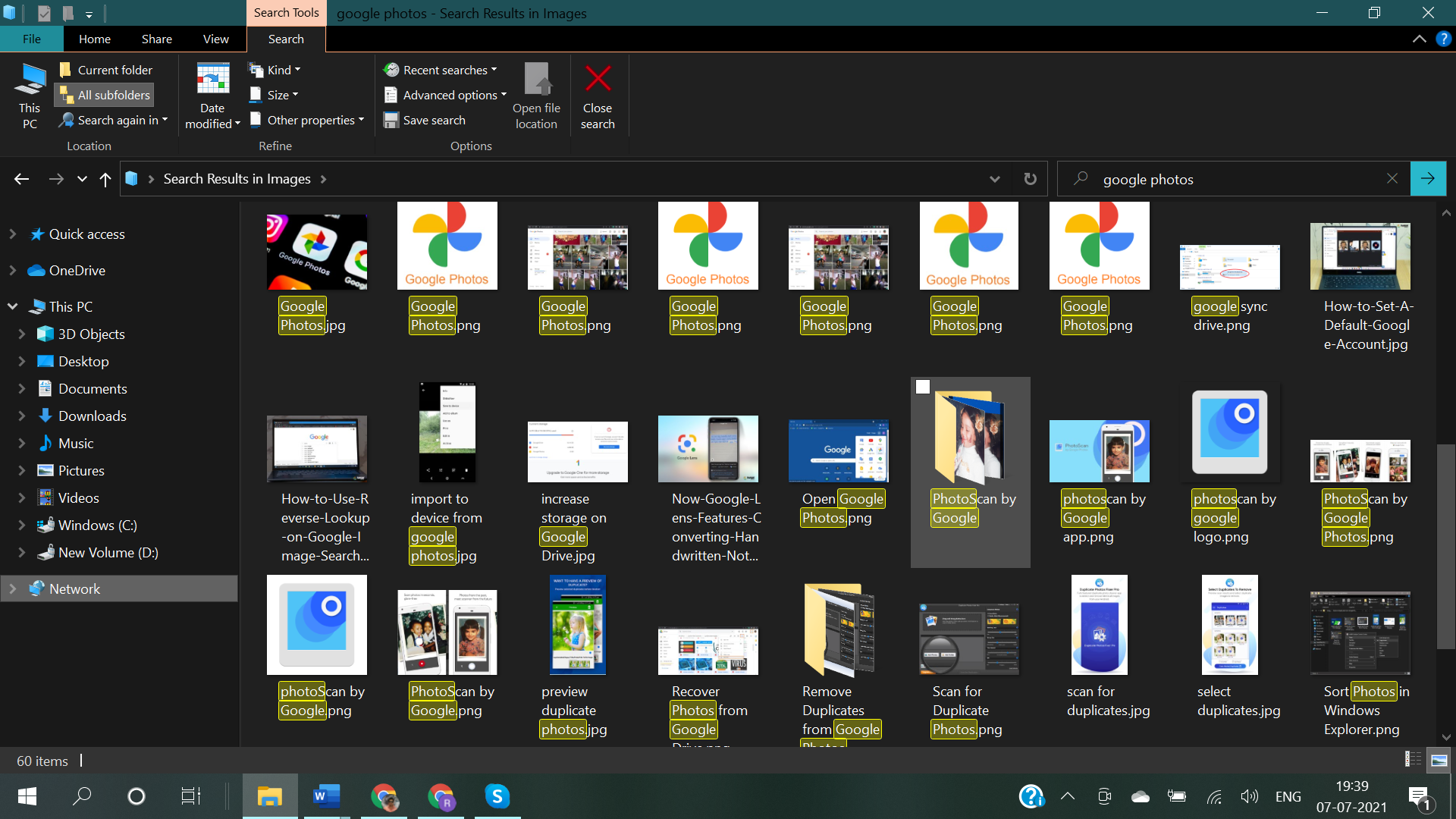Expand OneDrive tree node
The image size is (1456, 819).
click(12, 270)
